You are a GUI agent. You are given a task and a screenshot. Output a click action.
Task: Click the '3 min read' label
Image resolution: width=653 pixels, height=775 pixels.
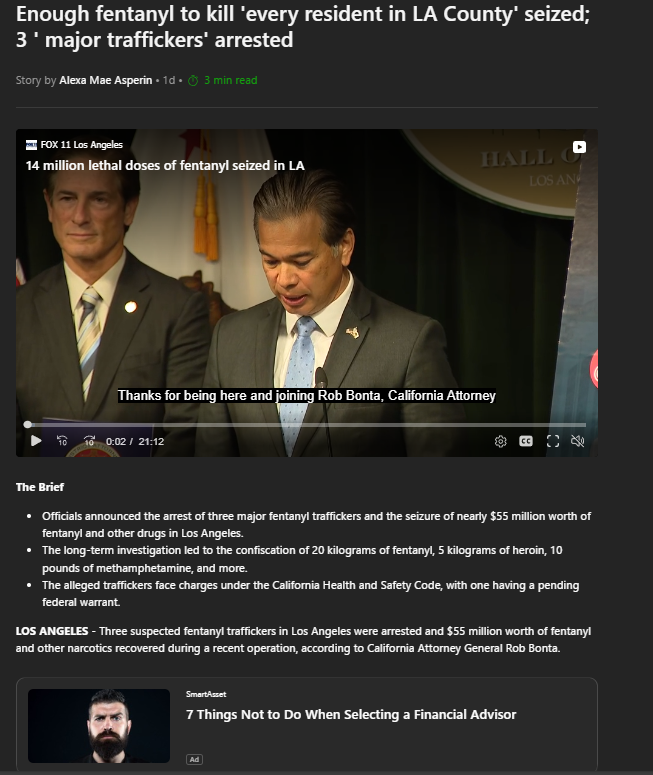coord(231,80)
